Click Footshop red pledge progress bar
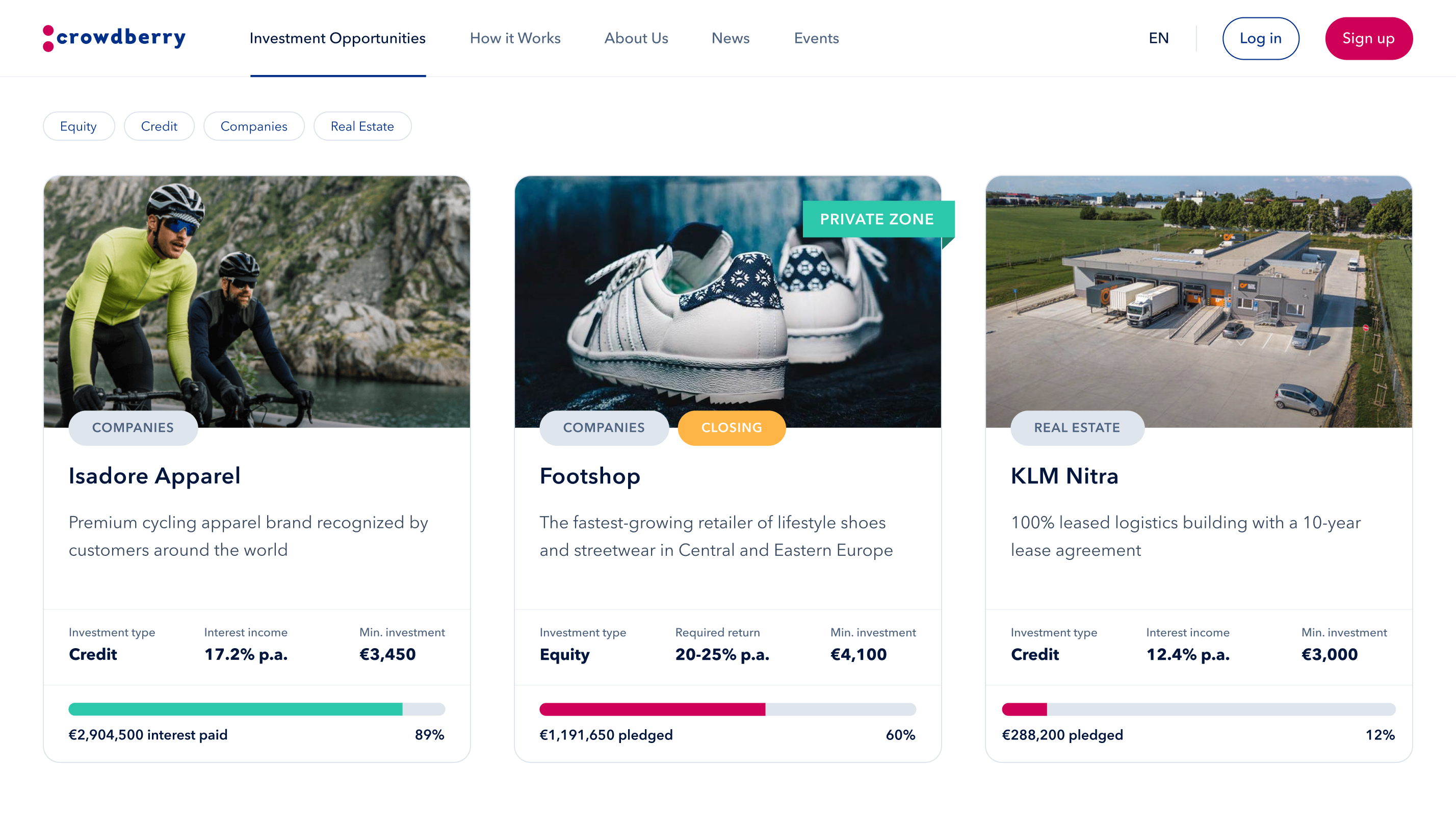Screen dimensions: 1456x820 click(x=727, y=709)
